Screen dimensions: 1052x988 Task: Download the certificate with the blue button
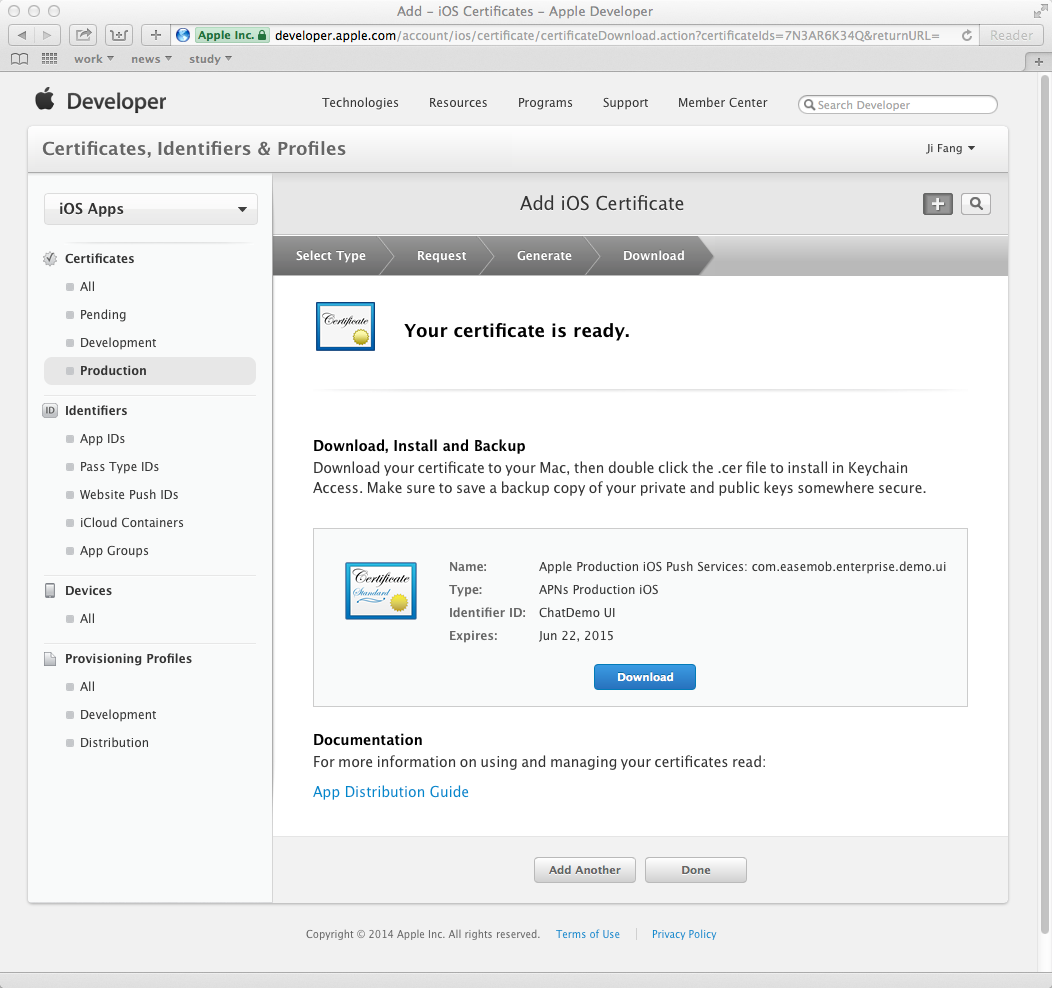[645, 677]
